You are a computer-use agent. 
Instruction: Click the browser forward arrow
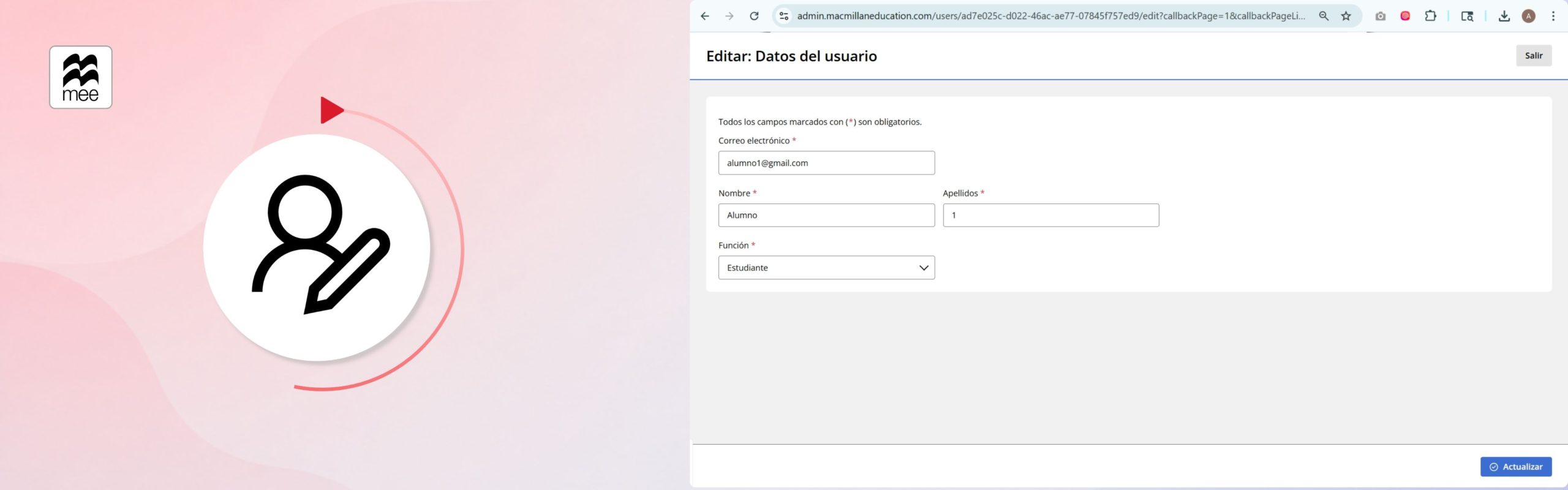click(x=729, y=17)
